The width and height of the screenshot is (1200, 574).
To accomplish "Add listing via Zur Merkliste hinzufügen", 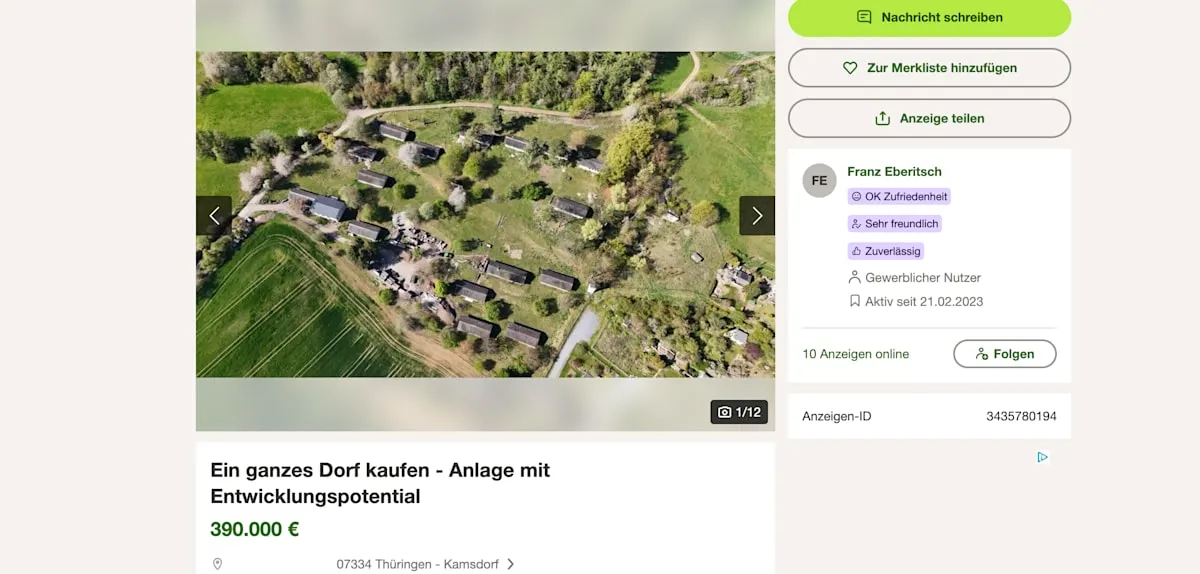I will tap(929, 68).
